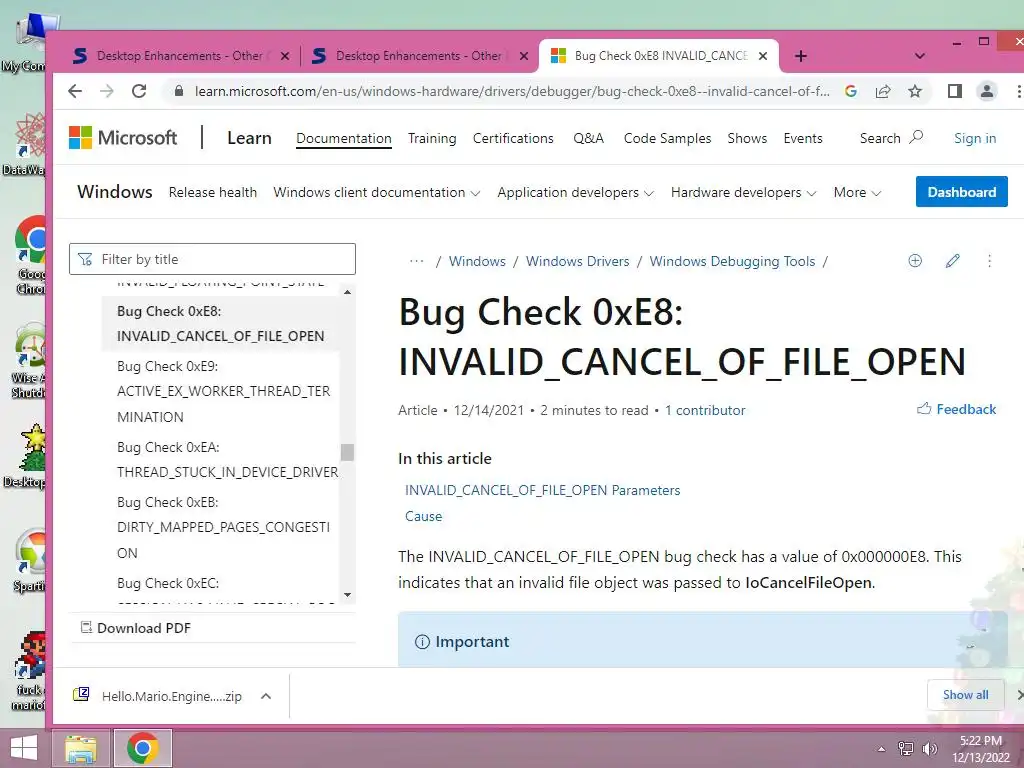Screen dimensions: 1024x768
Task: Open Windows Drivers breadcrumb
Action: pyautogui.click(x=577, y=261)
